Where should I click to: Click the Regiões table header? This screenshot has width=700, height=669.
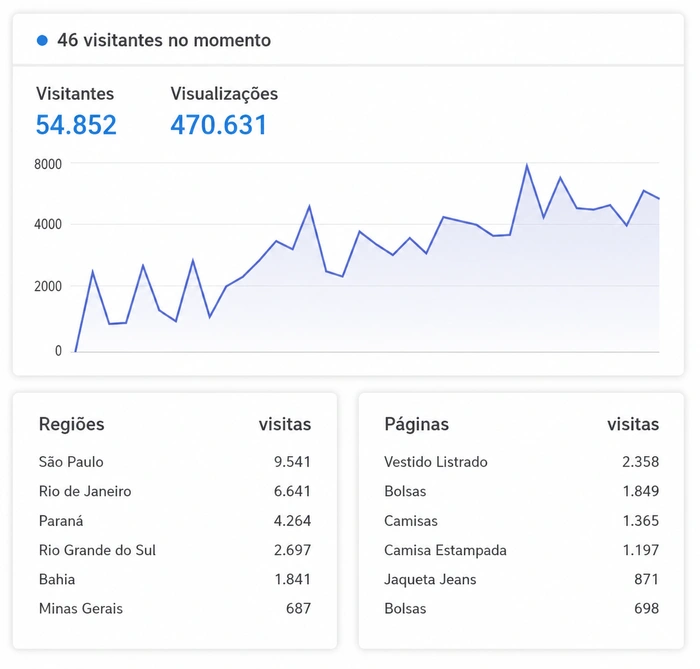(71, 424)
